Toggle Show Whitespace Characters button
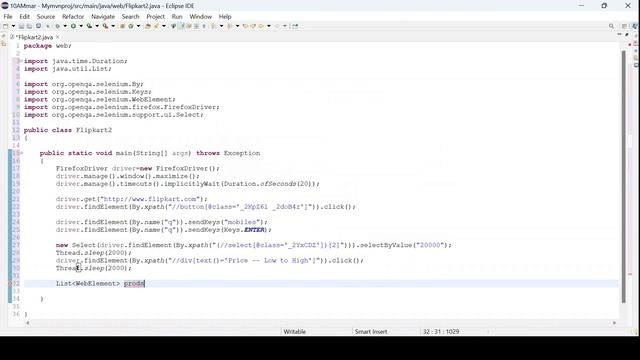640x360 pixels. (x=204, y=26)
